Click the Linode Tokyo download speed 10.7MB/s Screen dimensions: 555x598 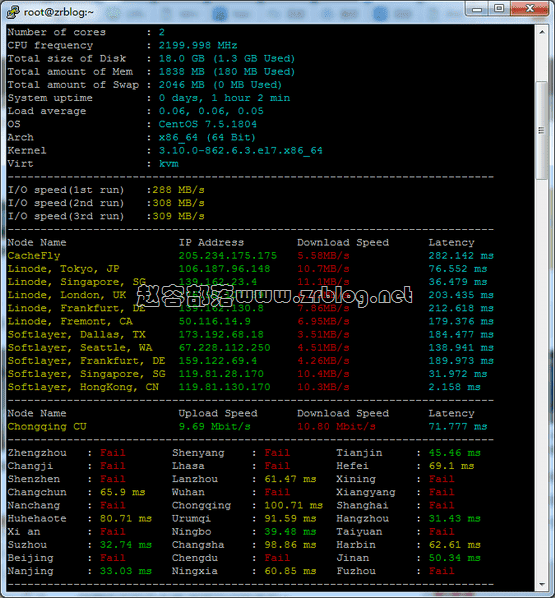point(323,268)
